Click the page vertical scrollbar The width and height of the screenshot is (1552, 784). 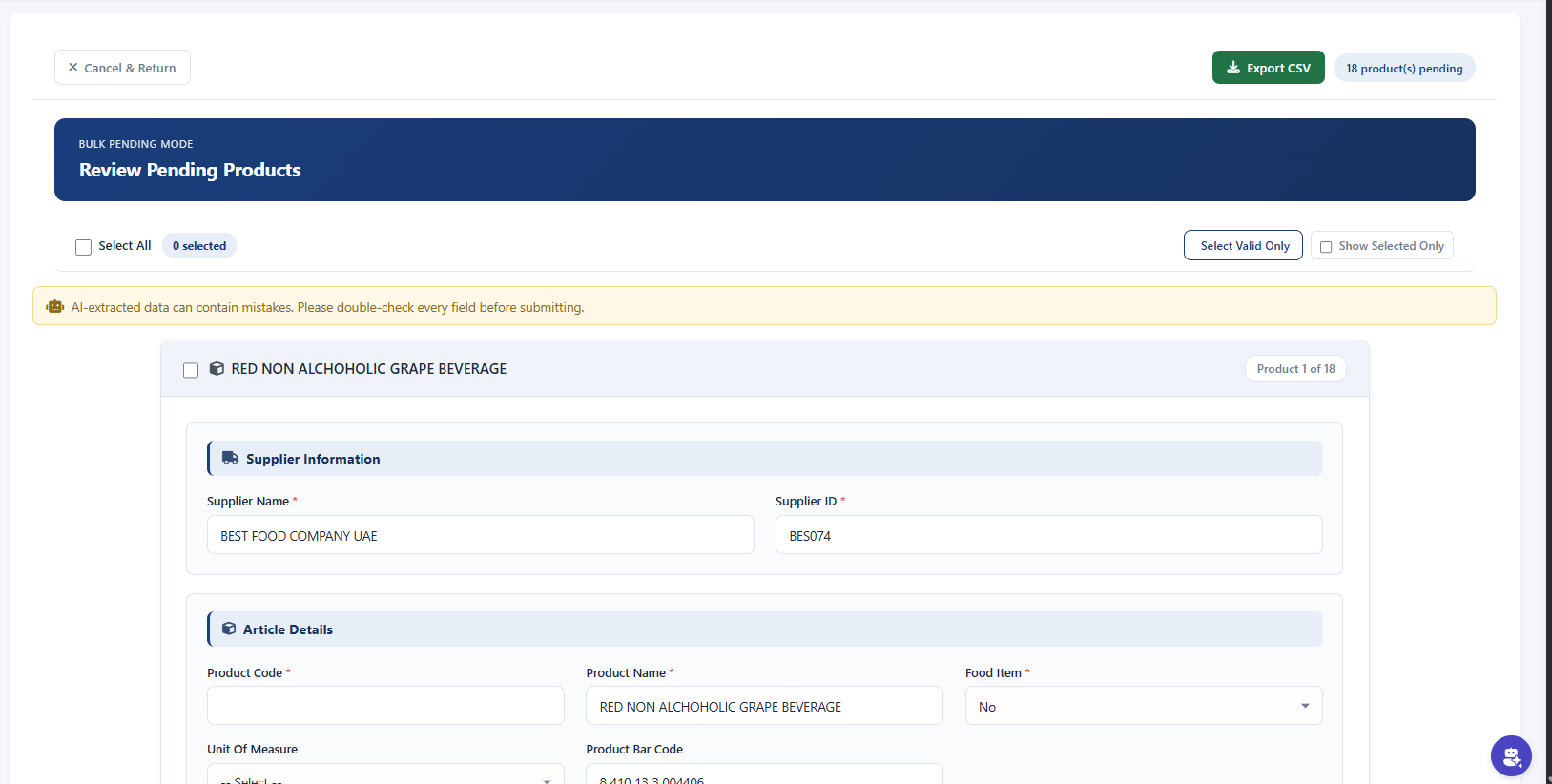[1549, 392]
